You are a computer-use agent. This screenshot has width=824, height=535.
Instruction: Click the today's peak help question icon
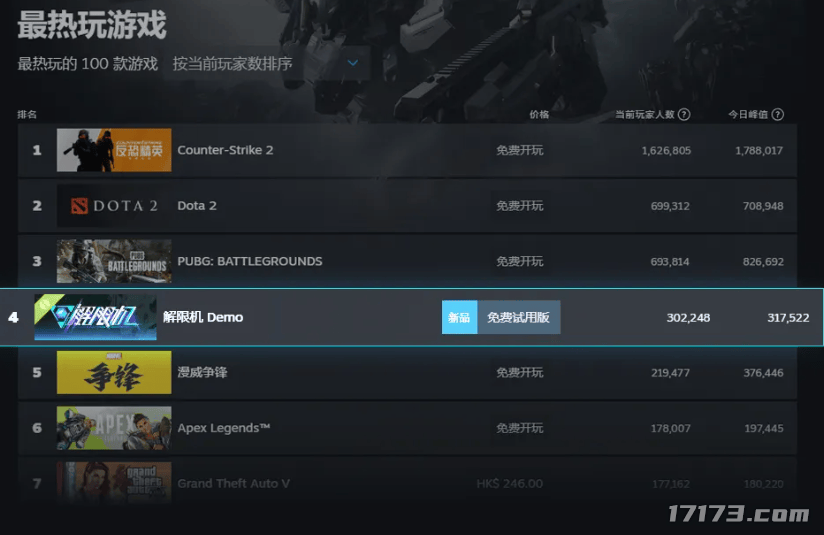[x=778, y=114]
